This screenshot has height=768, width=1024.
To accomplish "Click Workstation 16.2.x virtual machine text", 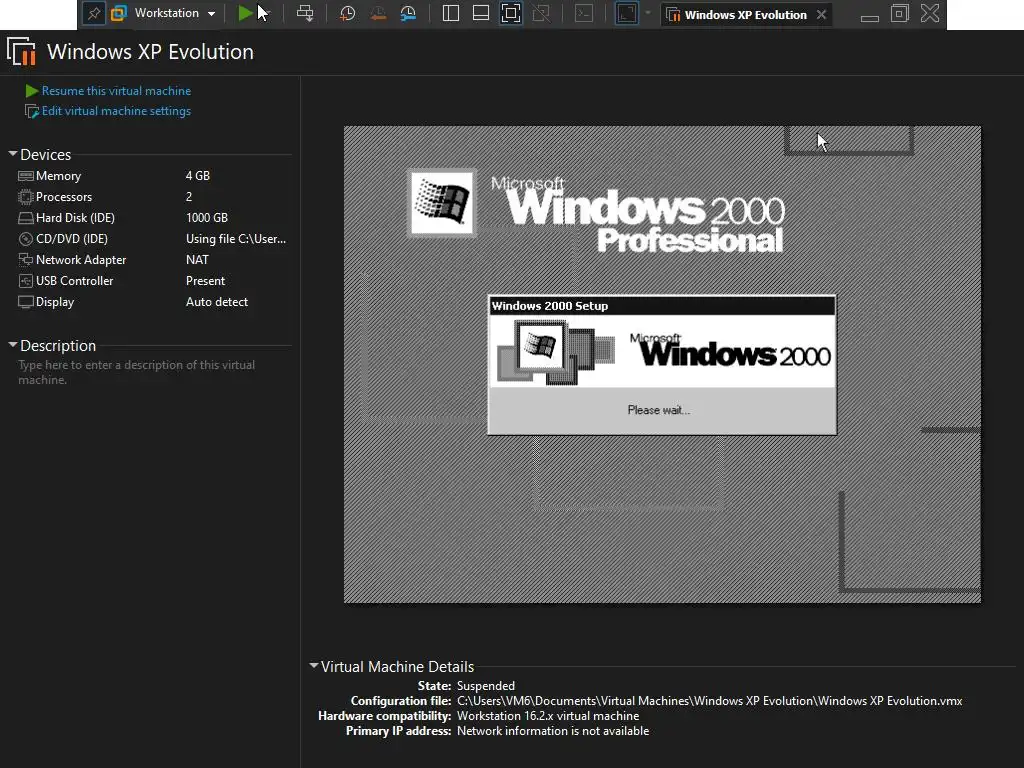I will 548,716.
